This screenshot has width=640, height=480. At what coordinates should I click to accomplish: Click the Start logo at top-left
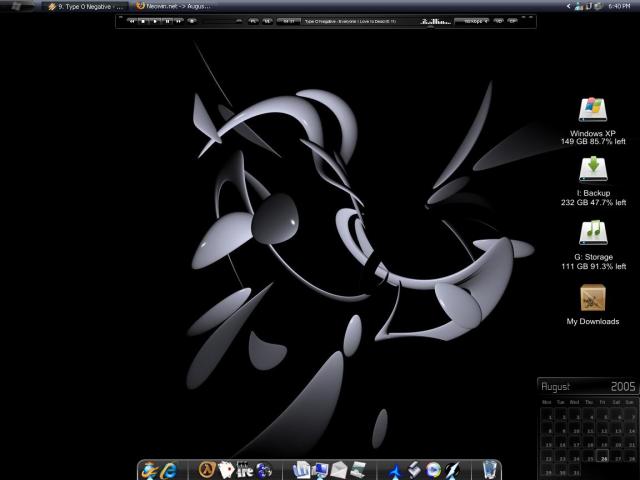[x=16, y=6]
